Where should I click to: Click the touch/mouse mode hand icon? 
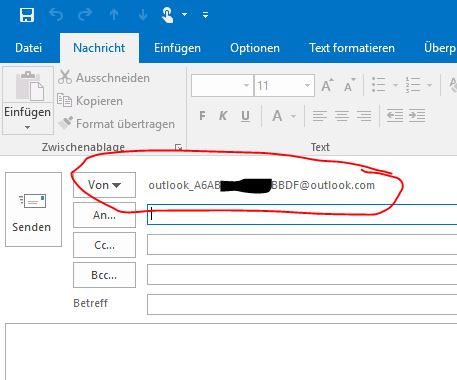point(167,15)
